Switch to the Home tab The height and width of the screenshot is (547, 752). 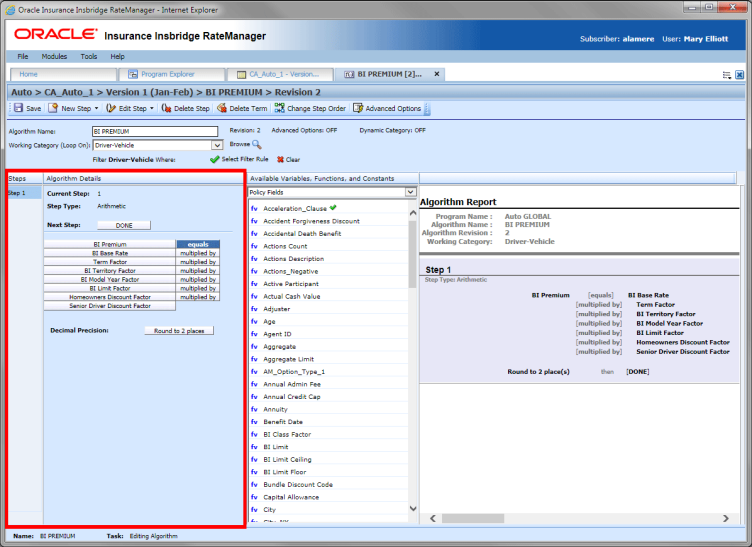63,74
